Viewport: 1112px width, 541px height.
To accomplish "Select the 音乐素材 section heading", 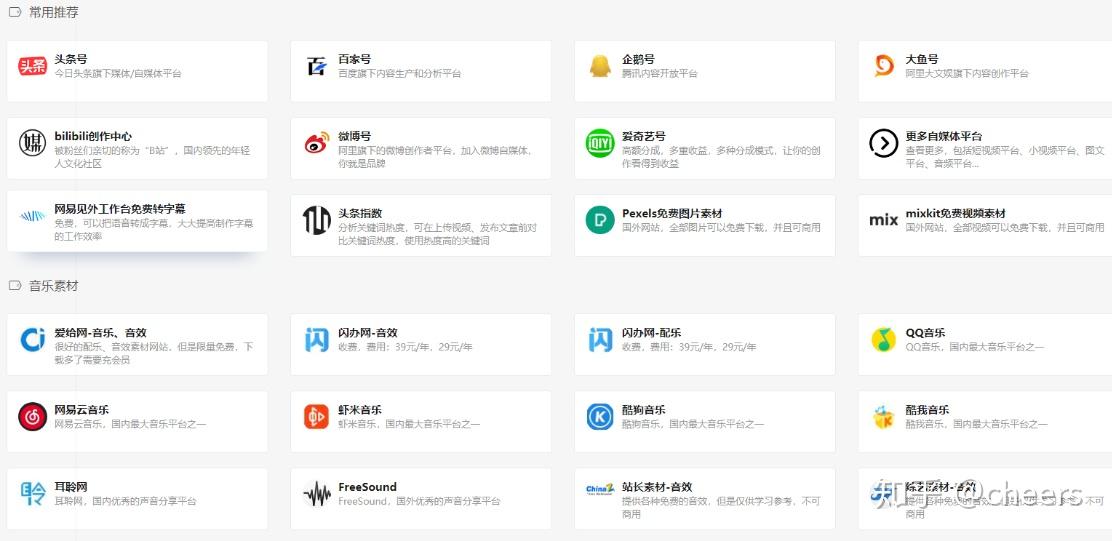I will 54,286.
